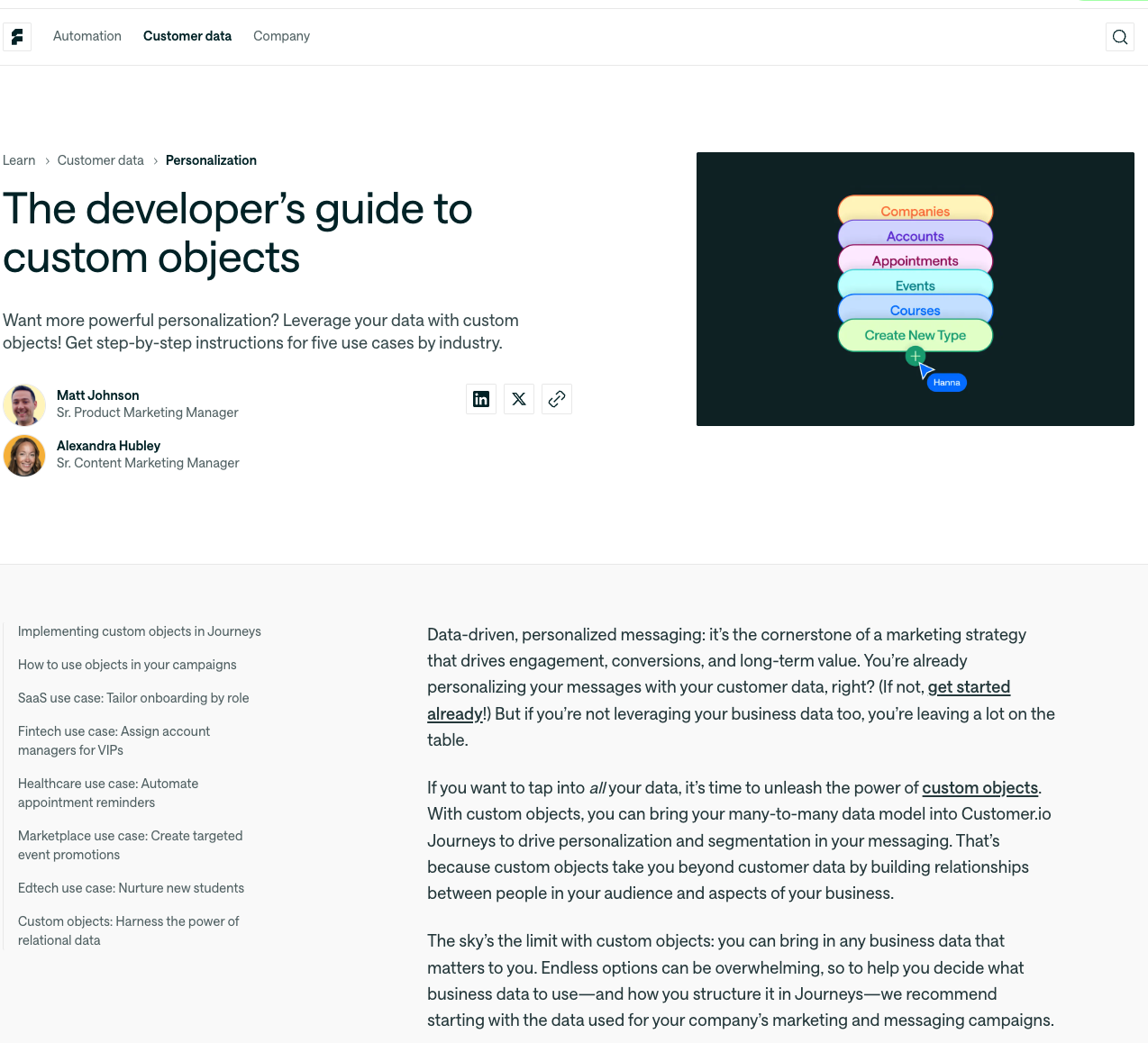Click 'Sr. Product Marketing Manager' text

tap(148, 413)
